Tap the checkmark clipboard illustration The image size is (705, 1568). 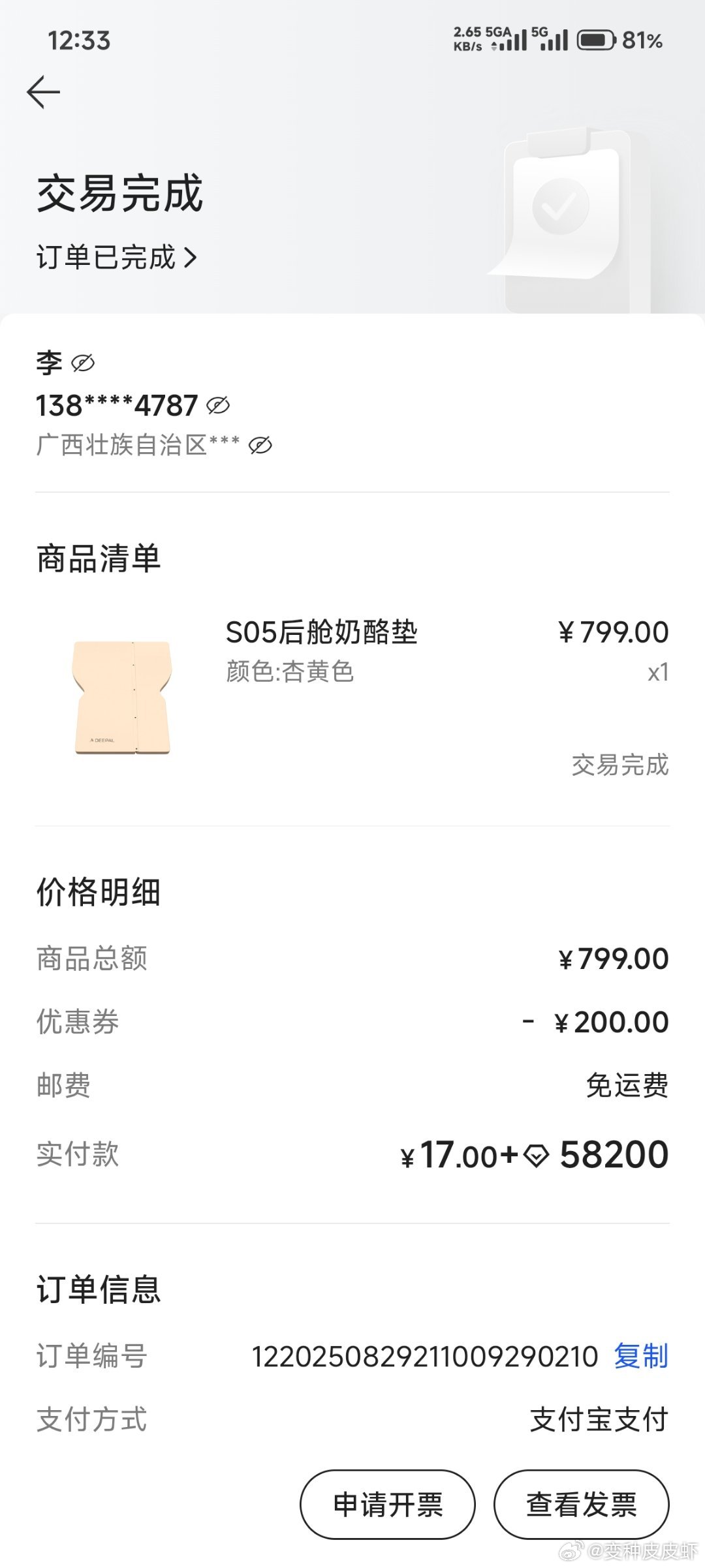tap(567, 215)
